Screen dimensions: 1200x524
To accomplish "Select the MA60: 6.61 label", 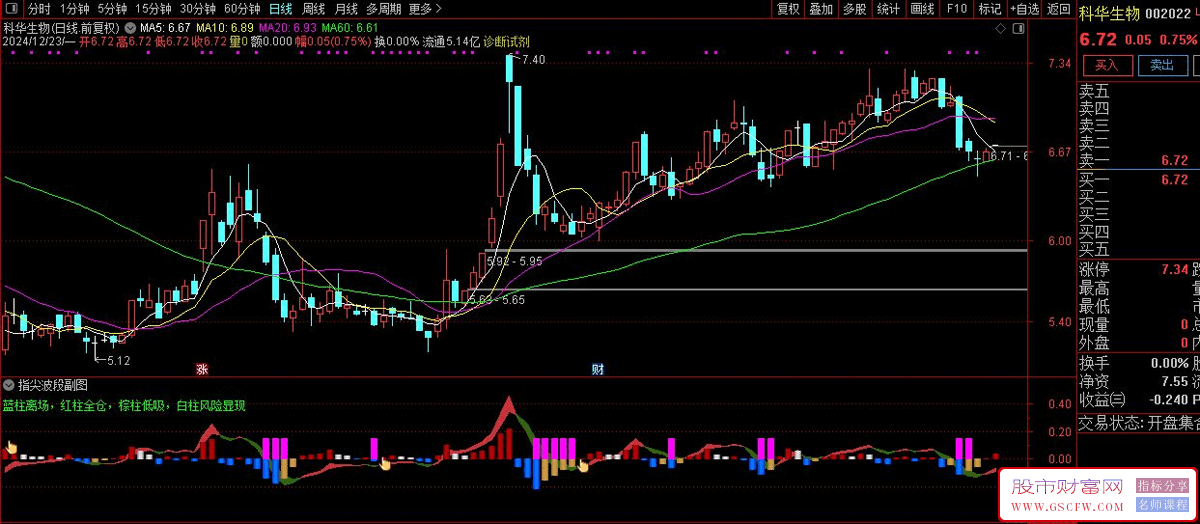I will [x=350, y=27].
